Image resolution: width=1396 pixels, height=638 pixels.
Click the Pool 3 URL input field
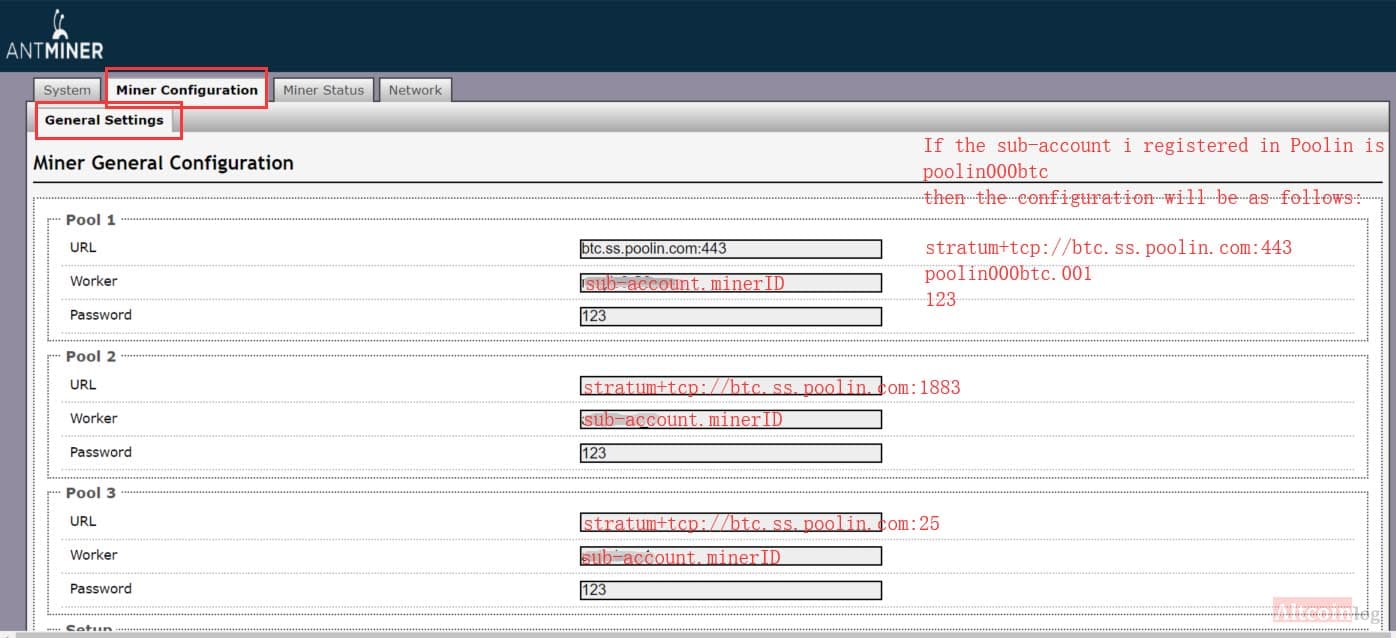coord(731,522)
